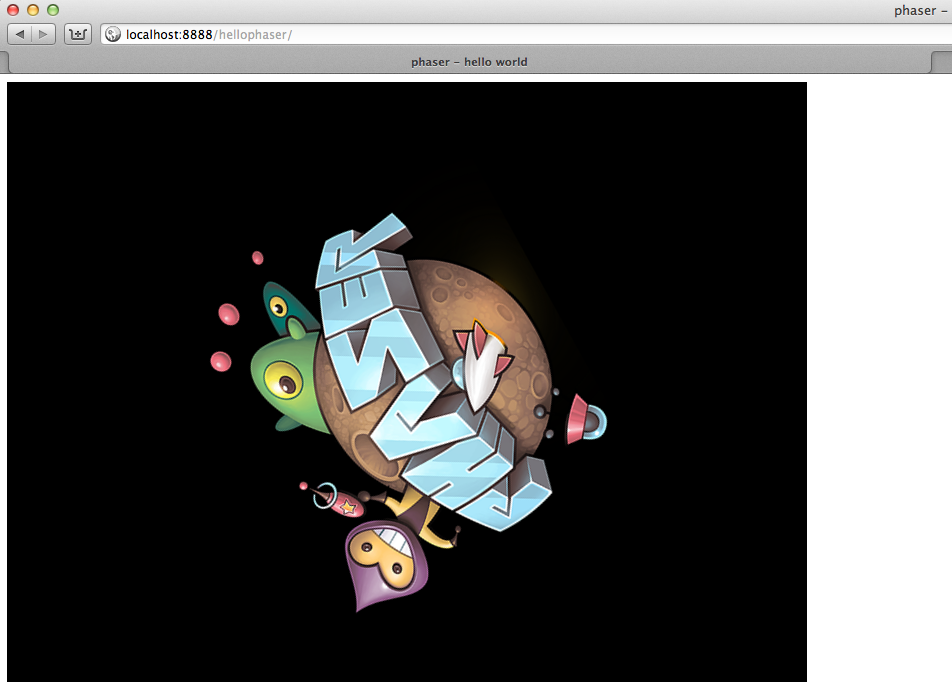Image resolution: width=952 pixels, height=698 pixels.
Task: Open the bookmark add button beside navigation arrows
Action: click(78, 34)
